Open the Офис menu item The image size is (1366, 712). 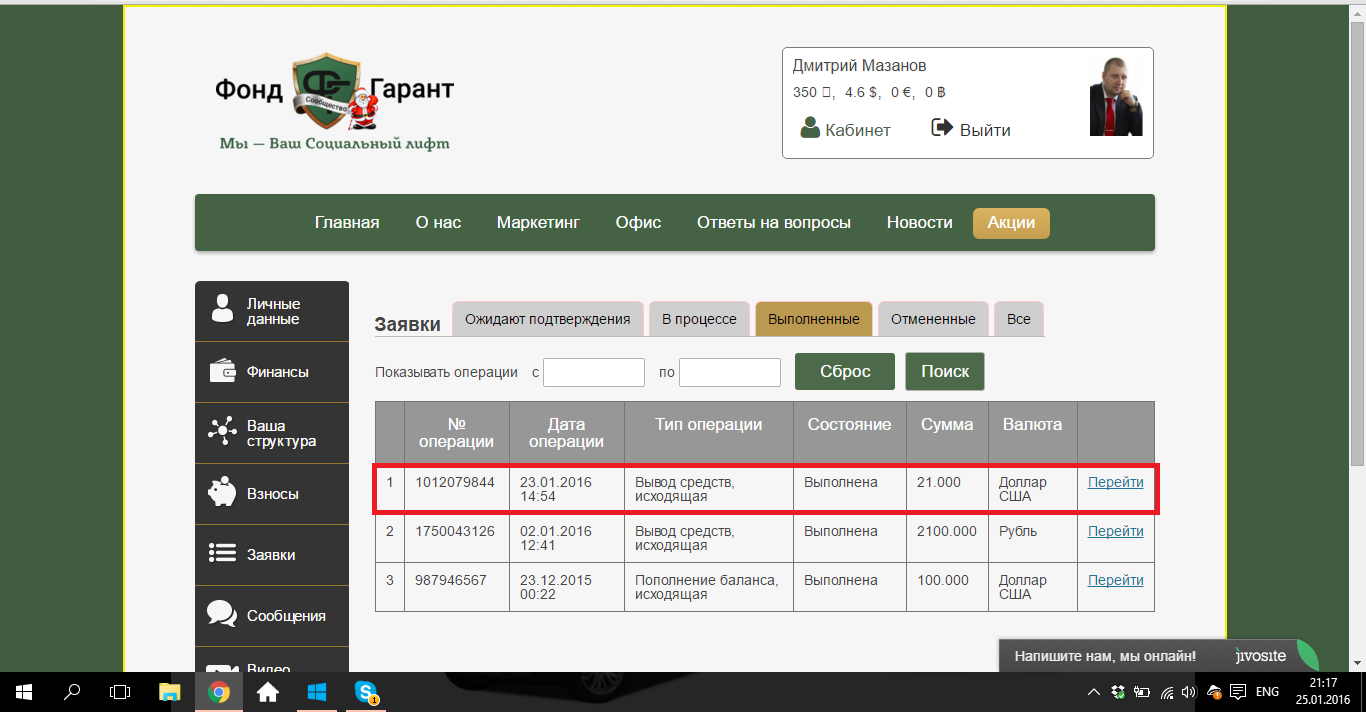click(x=638, y=222)
